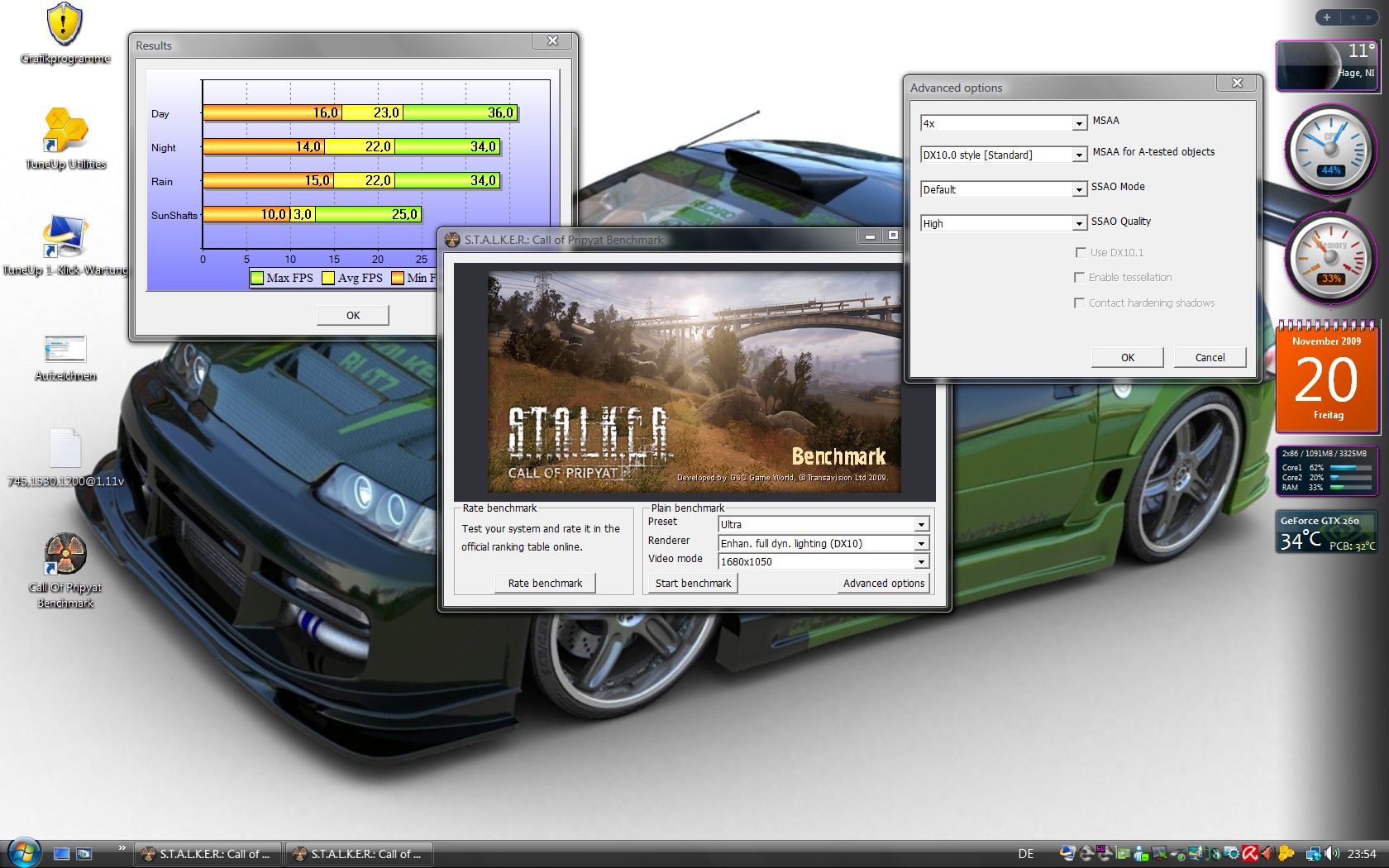Click the sidebar add gadgets plus button
1389x868 pixels.
(1327, 17)
